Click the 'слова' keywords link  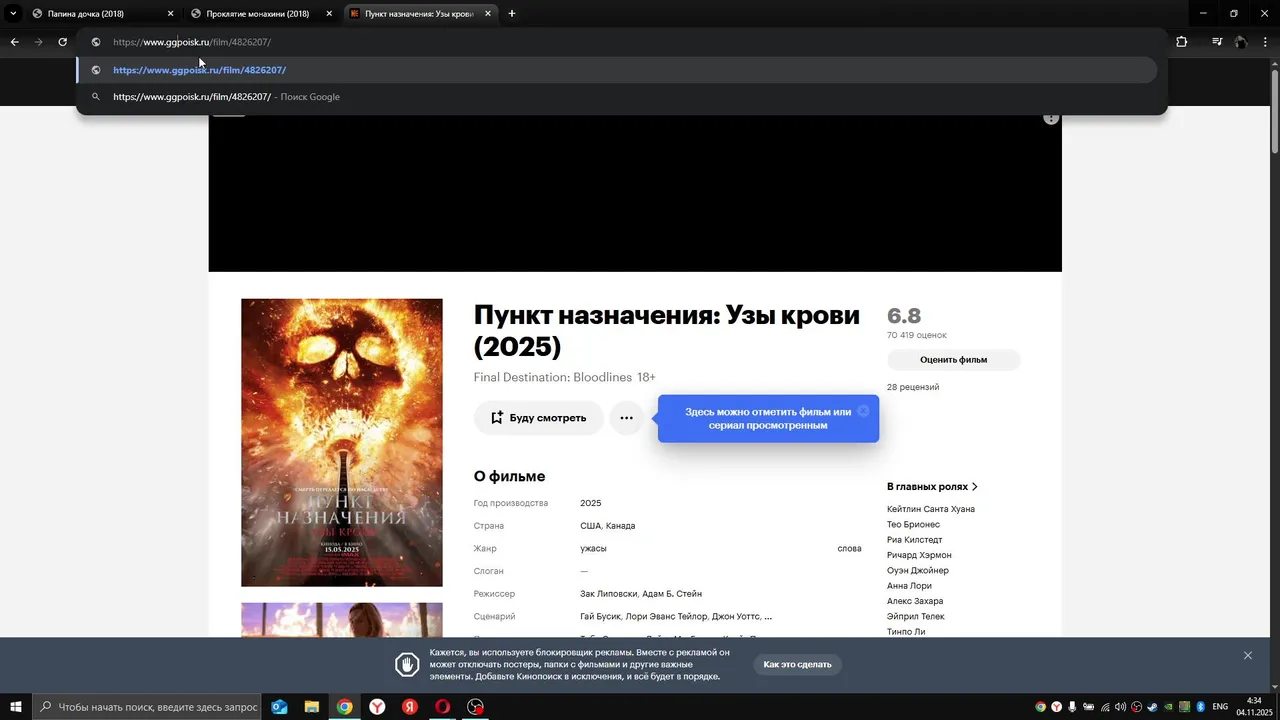click(849, 549)
